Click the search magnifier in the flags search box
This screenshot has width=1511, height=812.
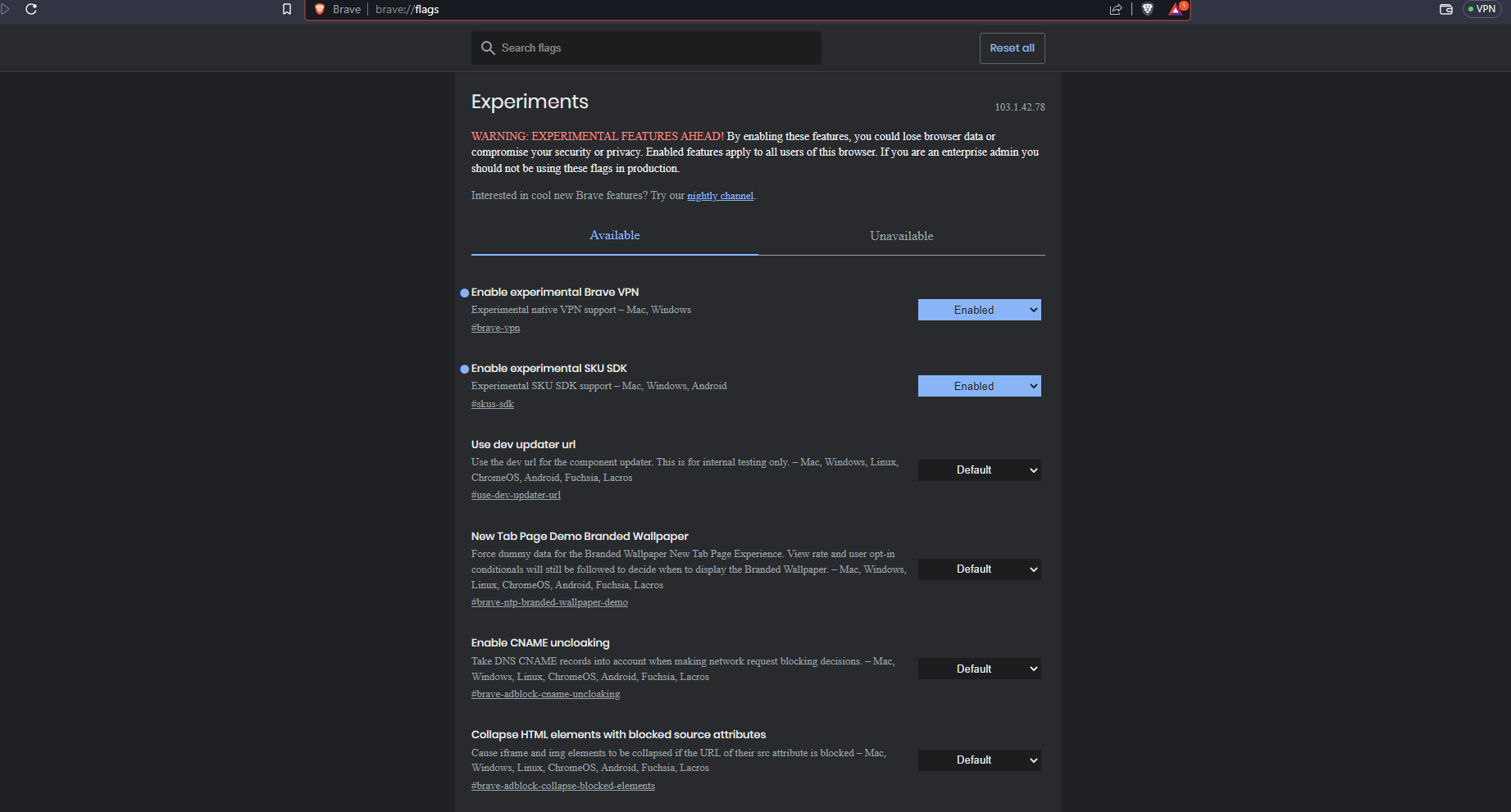(488, 48)
